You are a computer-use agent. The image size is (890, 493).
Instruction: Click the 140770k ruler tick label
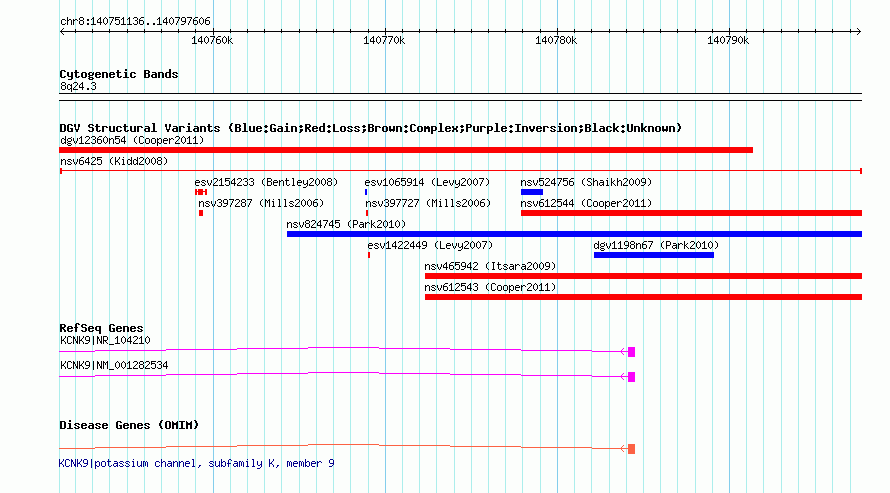(x=384, y=40)
